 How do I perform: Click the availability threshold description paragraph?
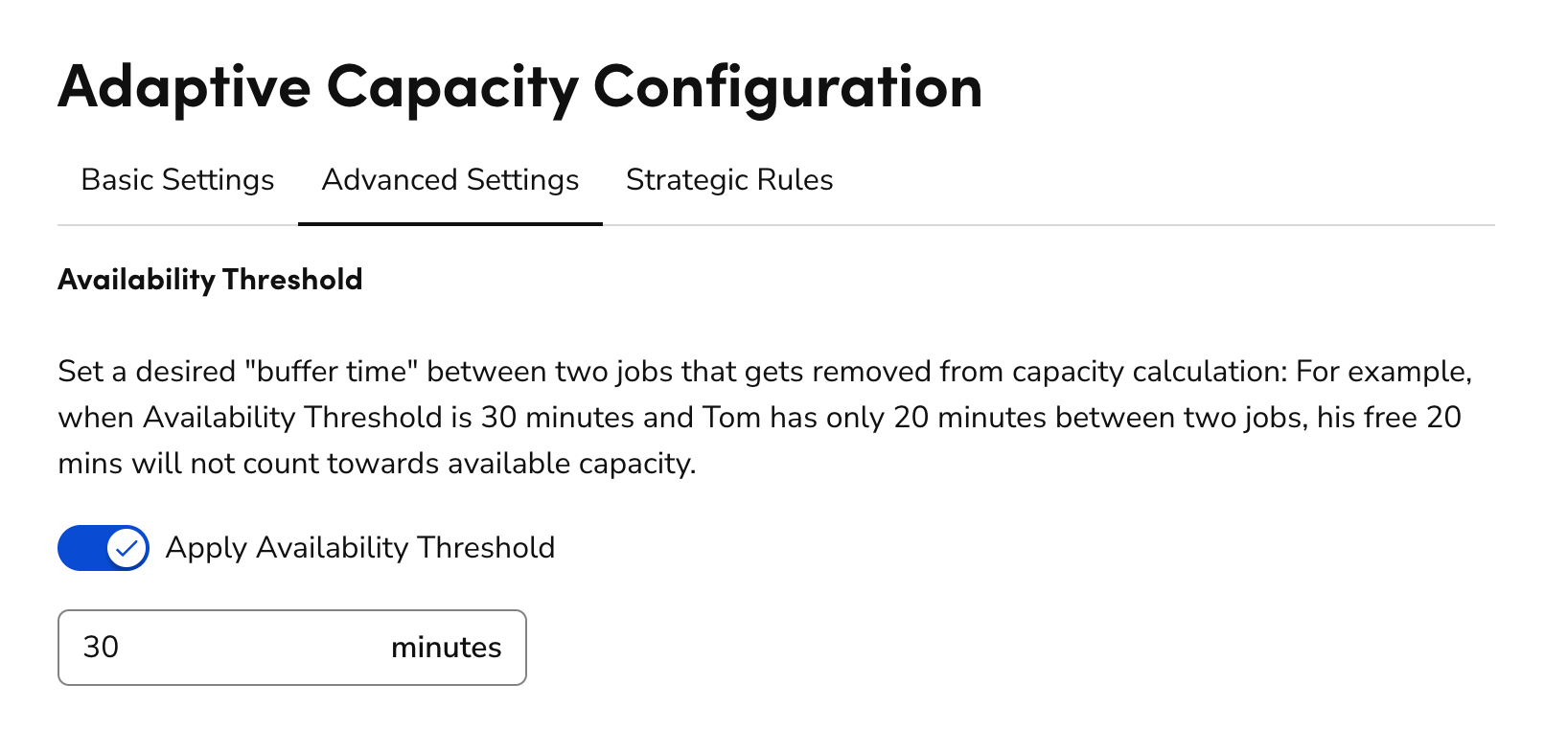(x=757, y=417)
